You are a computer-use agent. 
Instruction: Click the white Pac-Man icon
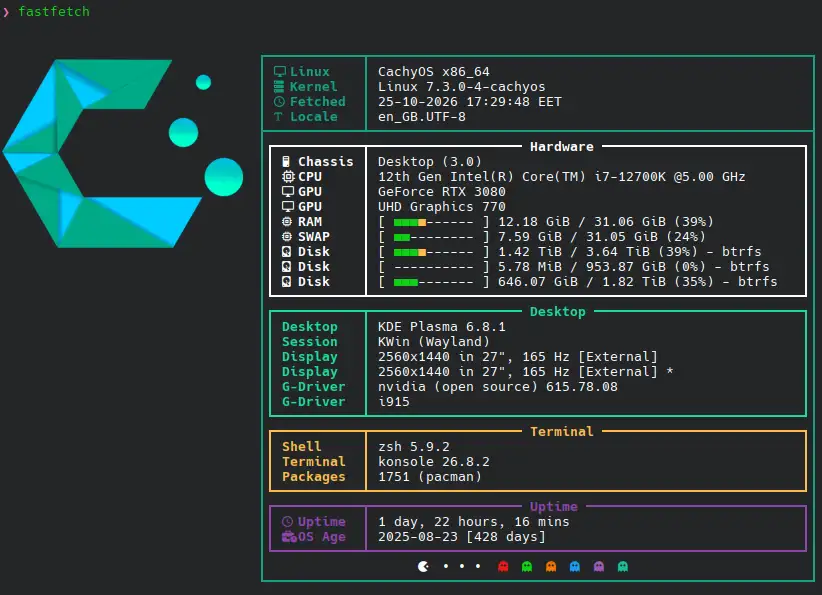click(424, 567)
